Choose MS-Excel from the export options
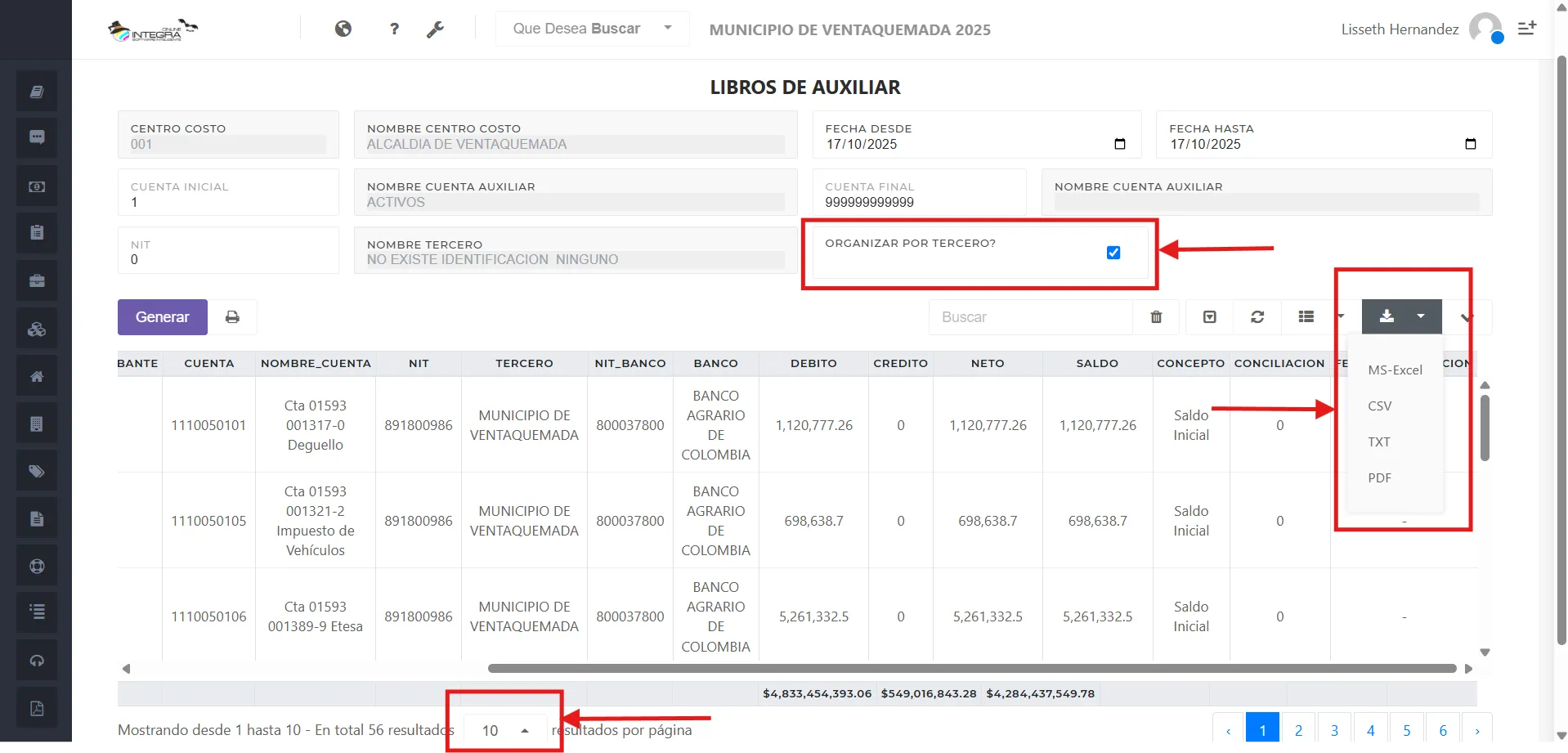Image resolution: width=1568 pixels, height=753 pixels. [1394, 370]
